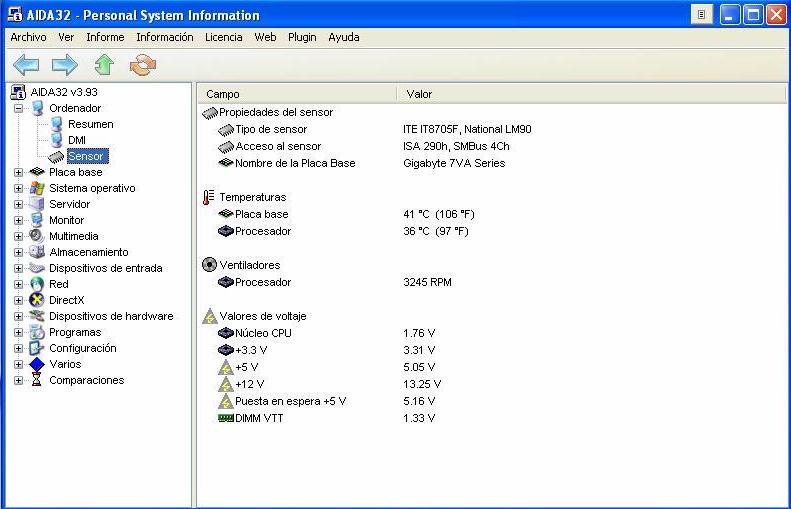Click the DirectX icon
Viewport: 791px width, 509px height.
pos(37,300)
